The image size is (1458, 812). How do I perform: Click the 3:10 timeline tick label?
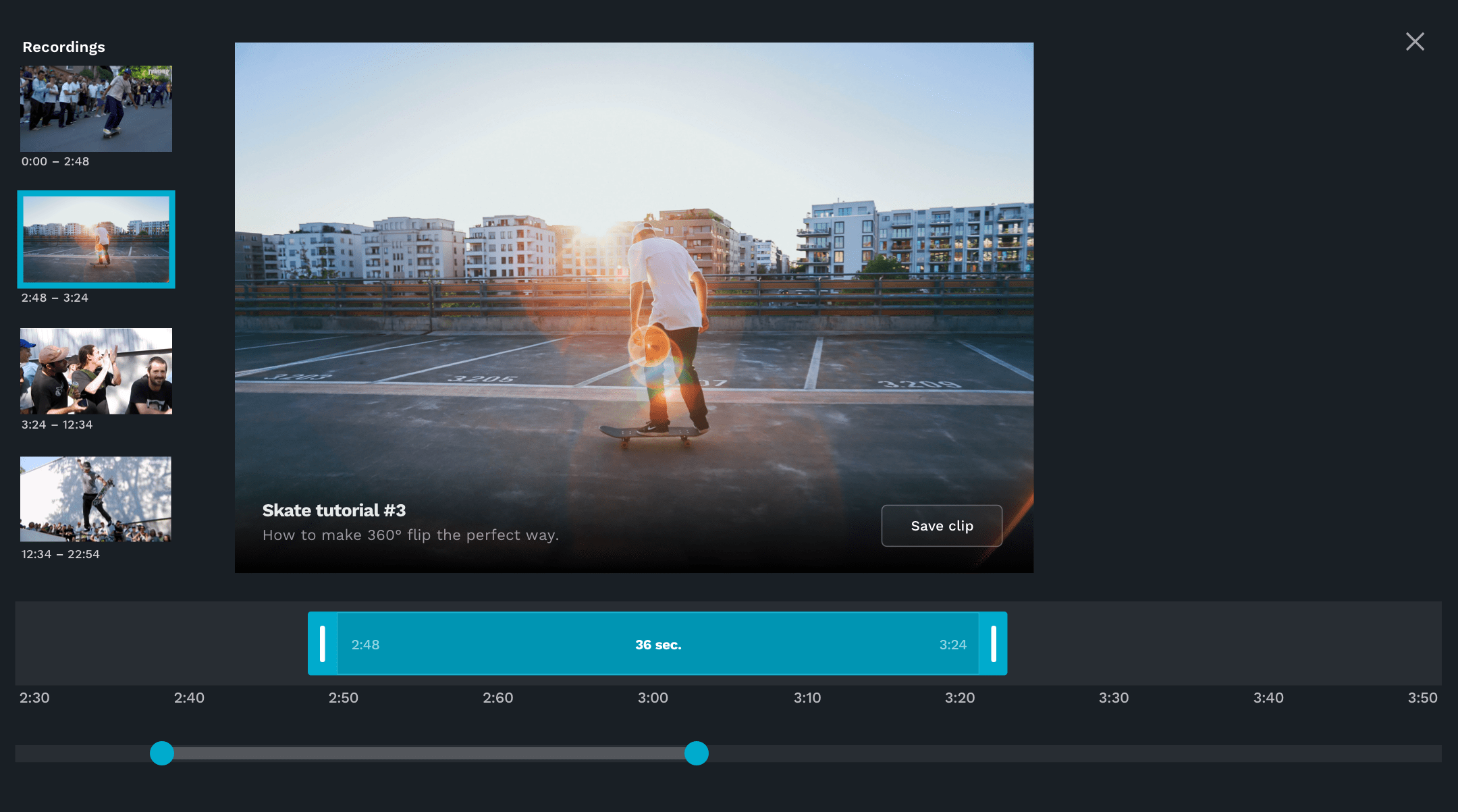[x=807, y=698]
